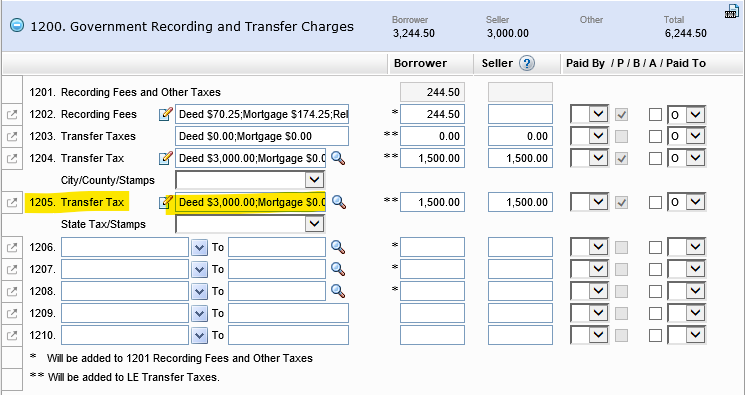
Task: Collapse the 1200 Government Recording section
Action: (x=17, y=25)
